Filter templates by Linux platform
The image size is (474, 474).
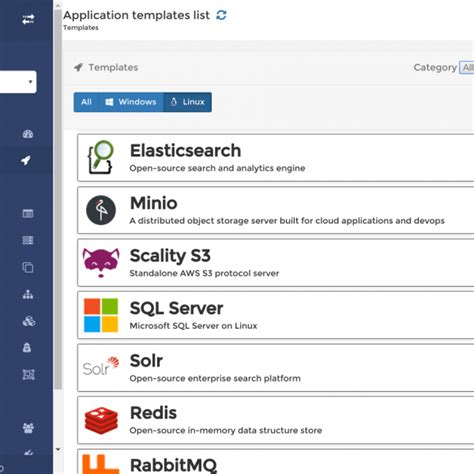pos(187,102)
